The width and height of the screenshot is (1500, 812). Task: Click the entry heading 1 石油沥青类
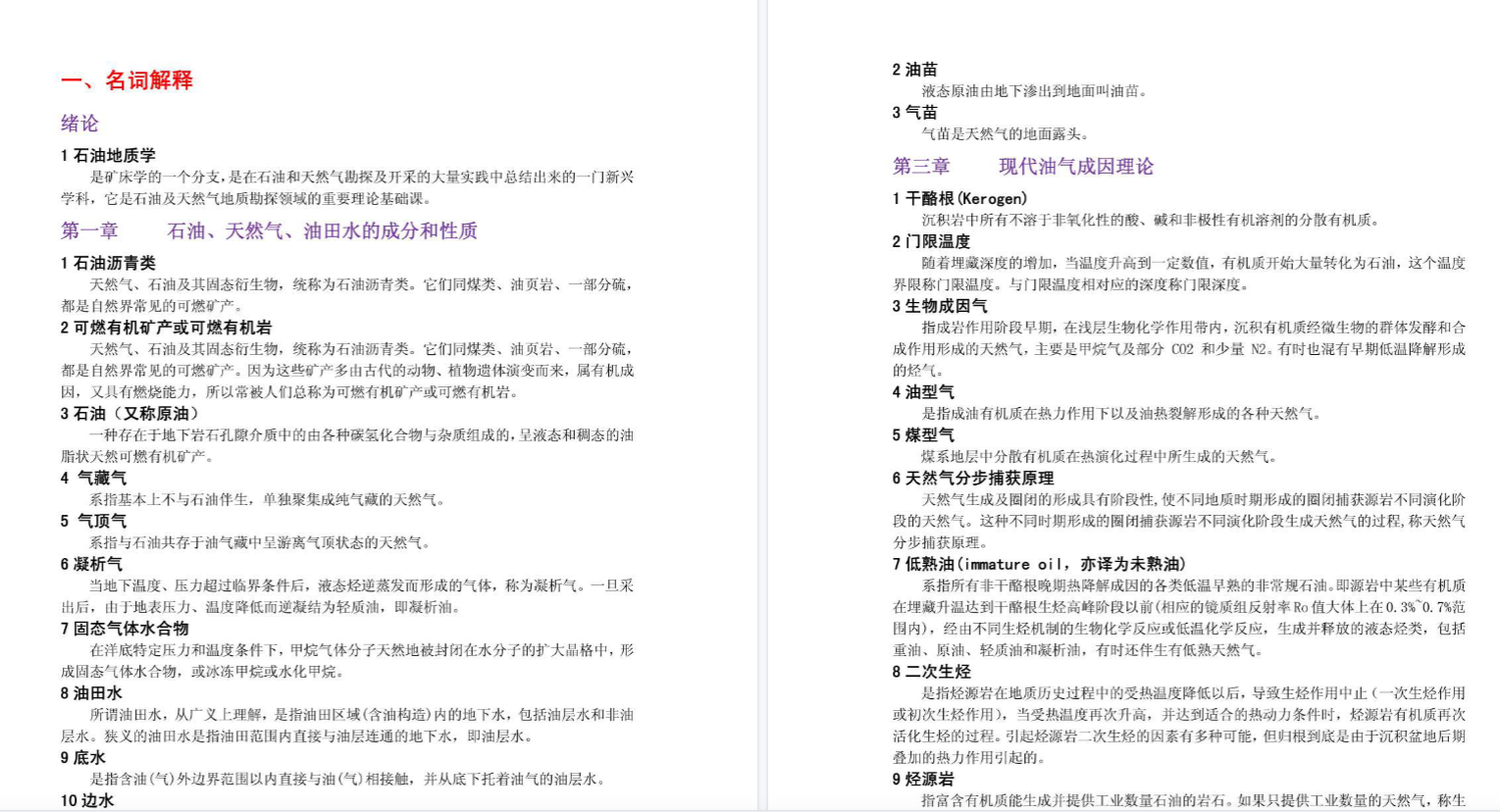click(108, 263)
